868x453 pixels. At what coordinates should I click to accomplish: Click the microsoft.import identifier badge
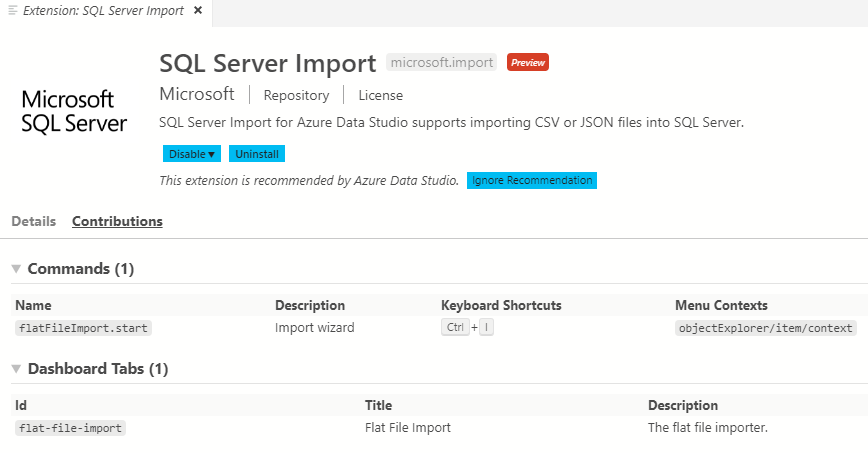(442, 62)
